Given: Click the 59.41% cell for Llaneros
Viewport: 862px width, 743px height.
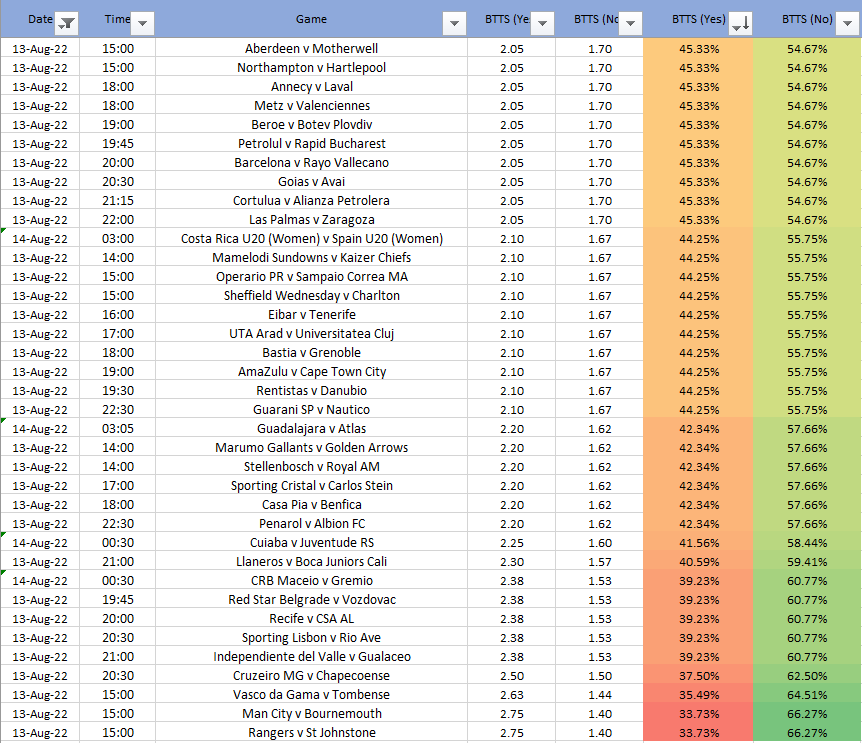Looking at the screenshot, I should tap(807, 562).
